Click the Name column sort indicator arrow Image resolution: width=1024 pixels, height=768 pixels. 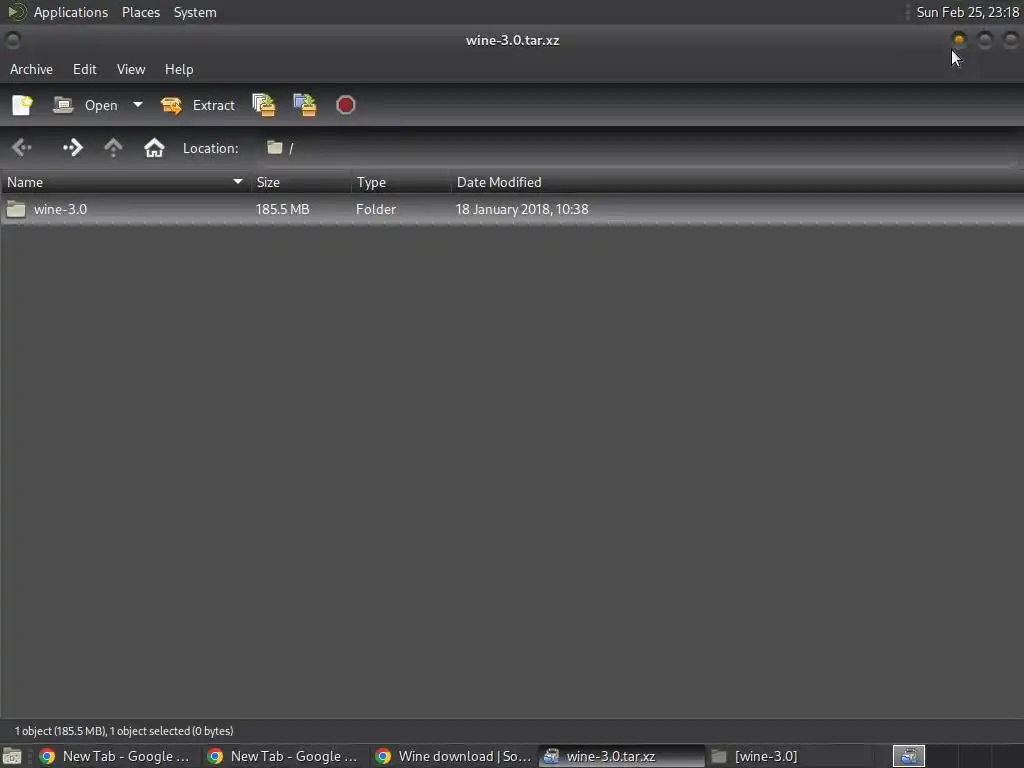(x=238, y=182)
